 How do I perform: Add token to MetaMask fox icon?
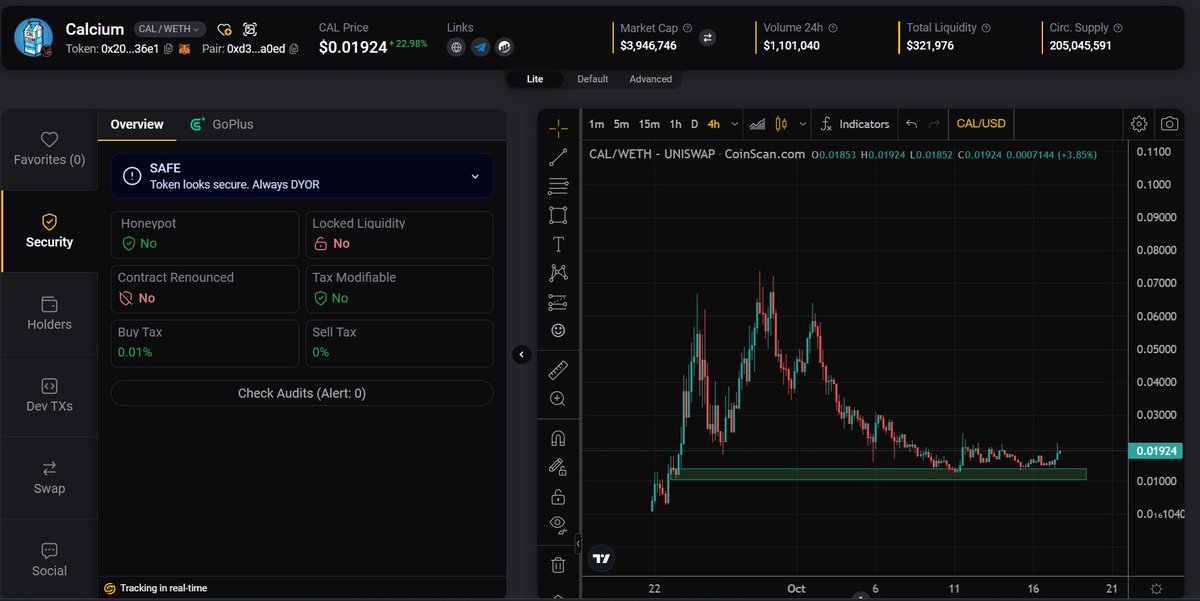click(184, 48)
